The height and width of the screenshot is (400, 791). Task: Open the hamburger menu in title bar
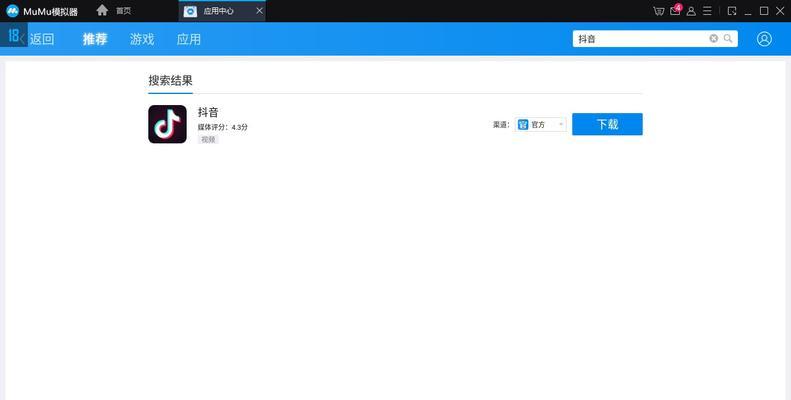pos(707,11)
